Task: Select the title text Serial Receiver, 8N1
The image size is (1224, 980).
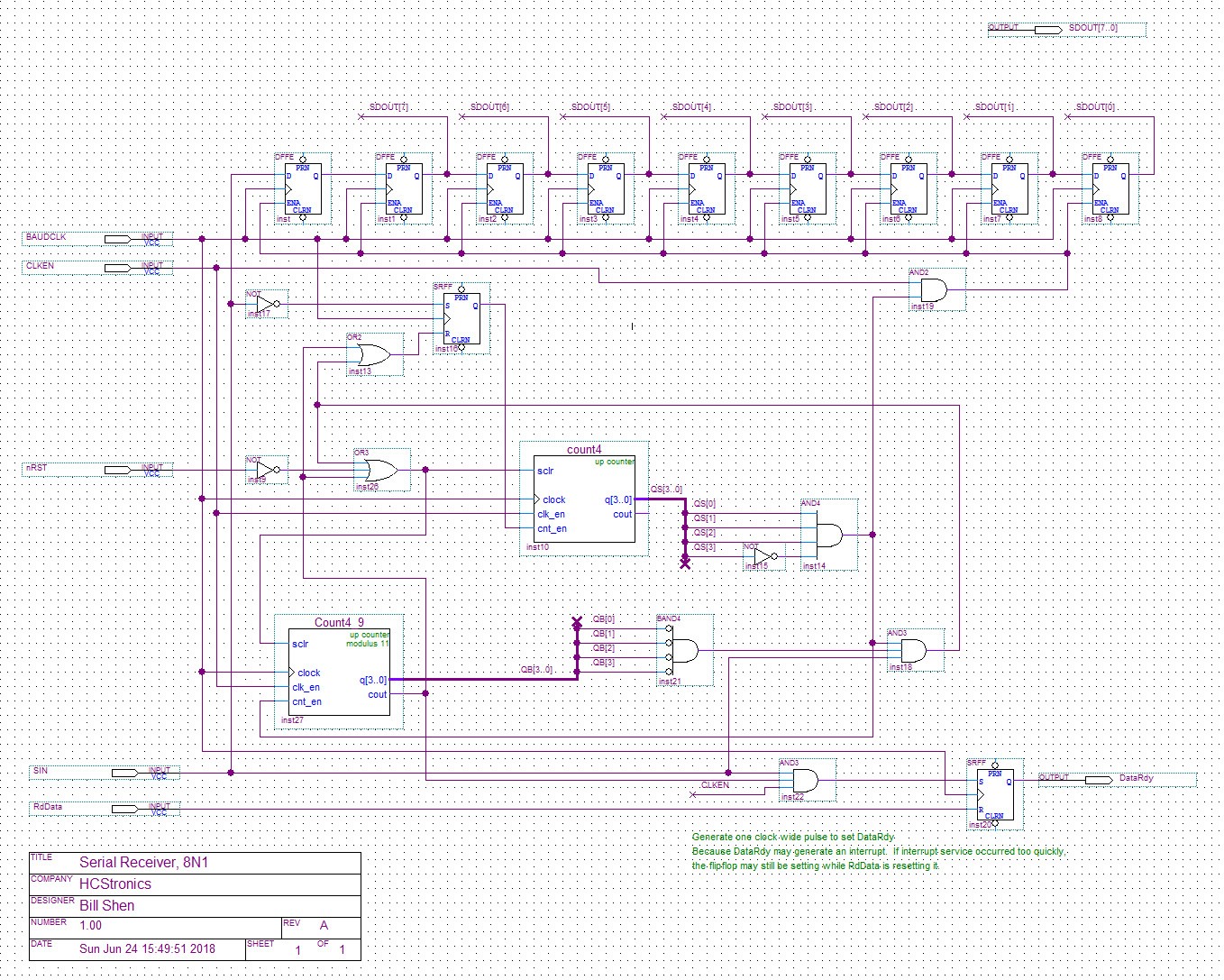Action: click(144, 863)
